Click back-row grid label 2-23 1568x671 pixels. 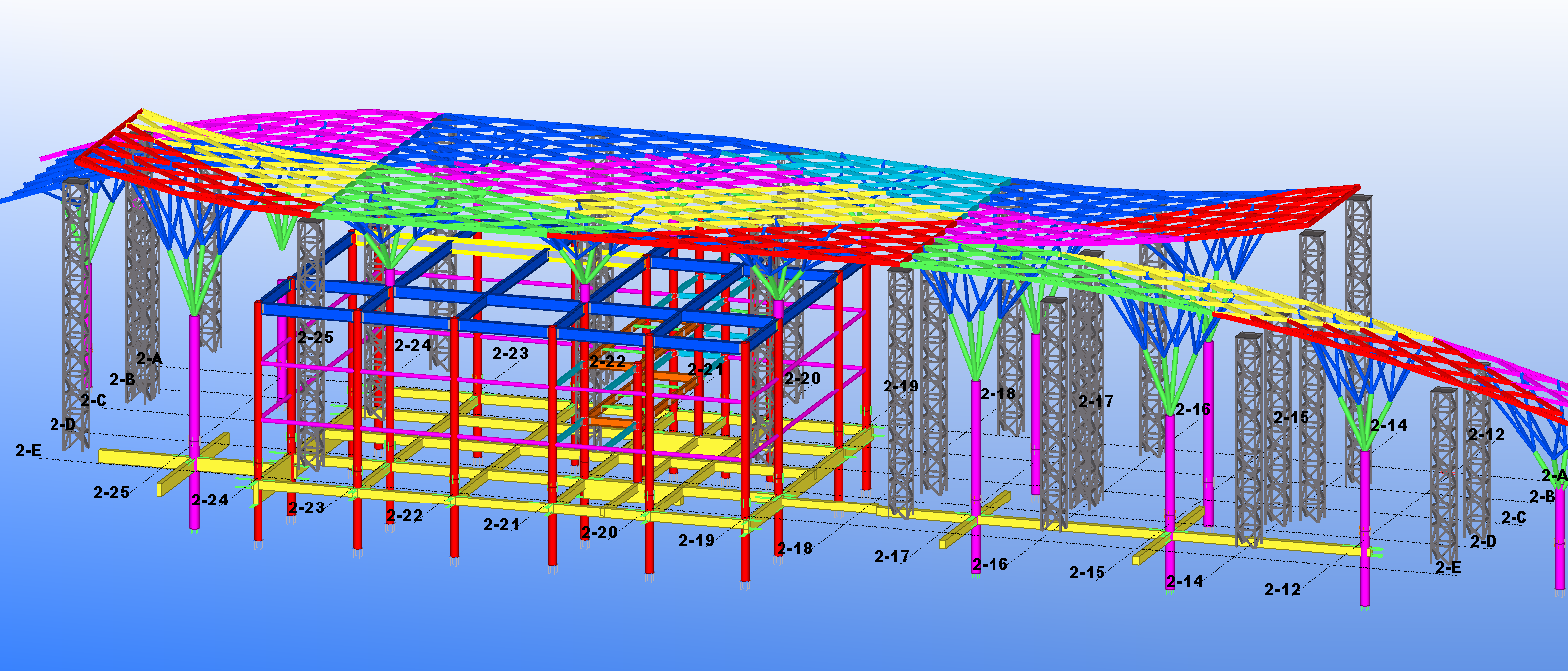coord(511,353)
